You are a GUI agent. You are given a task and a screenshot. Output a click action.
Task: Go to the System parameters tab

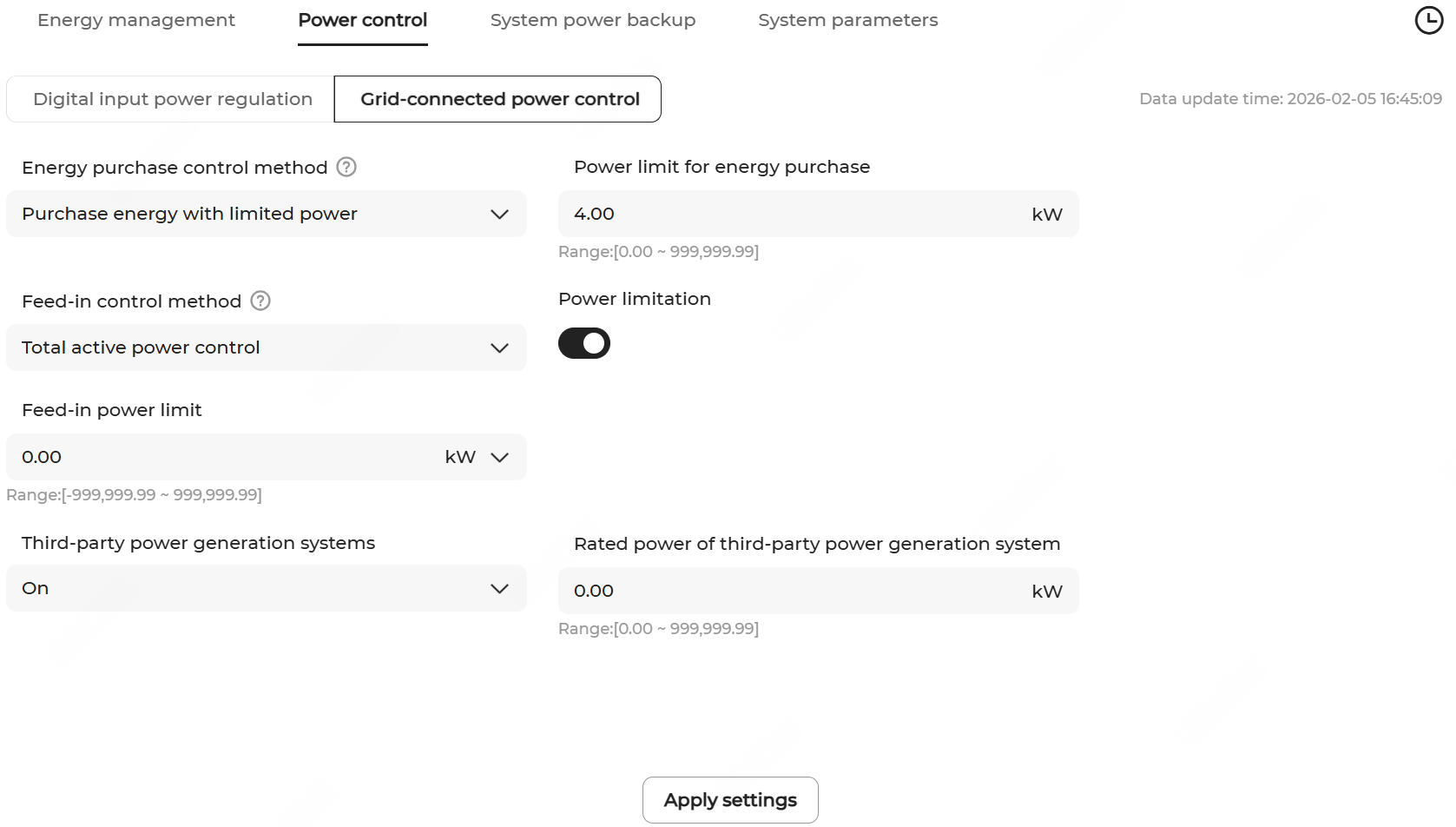click(847, 20)
